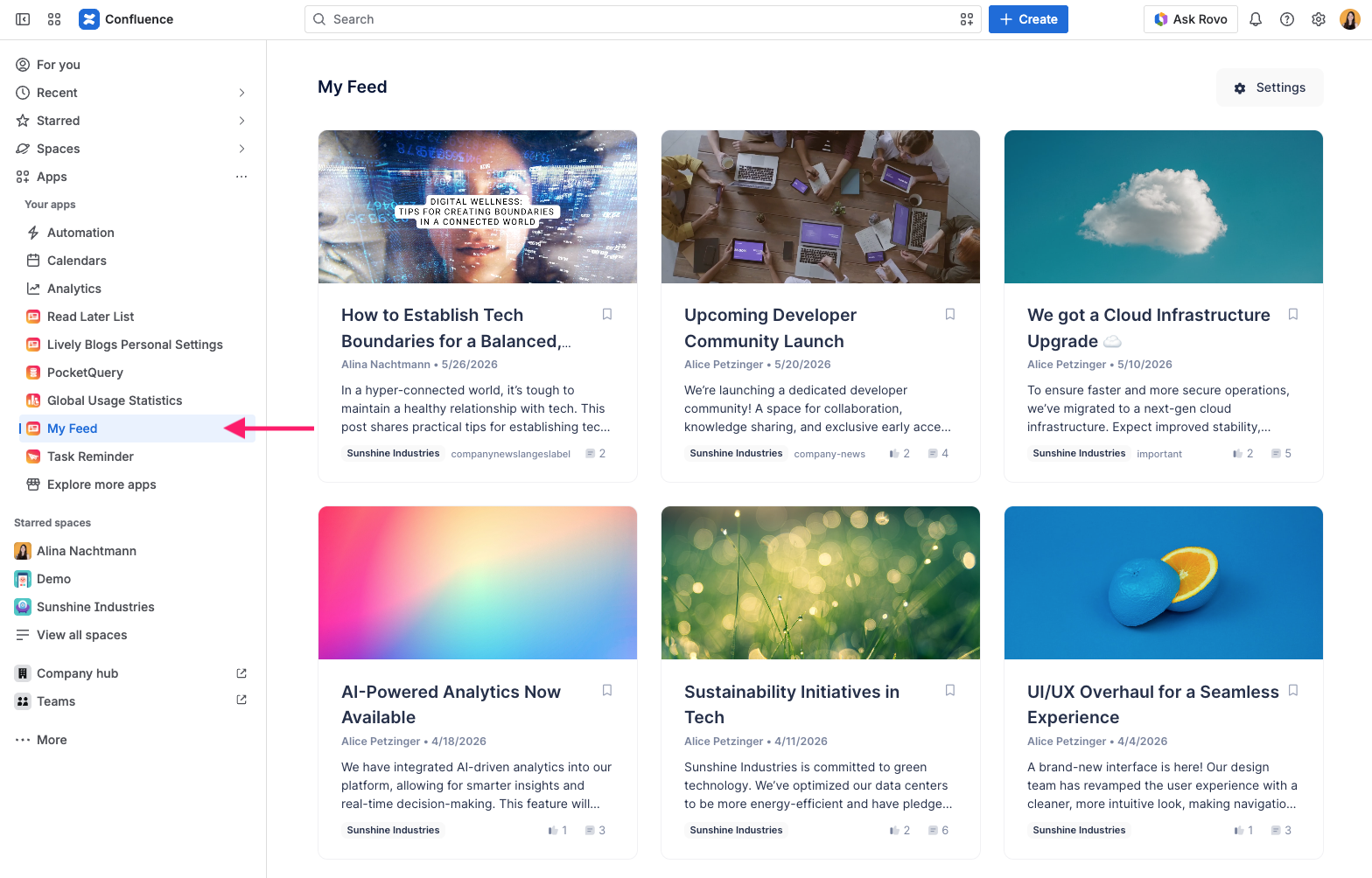Open the settings gear in top bar
This screenshot has width=1372, height=878.
click(x=1319, y=19)
